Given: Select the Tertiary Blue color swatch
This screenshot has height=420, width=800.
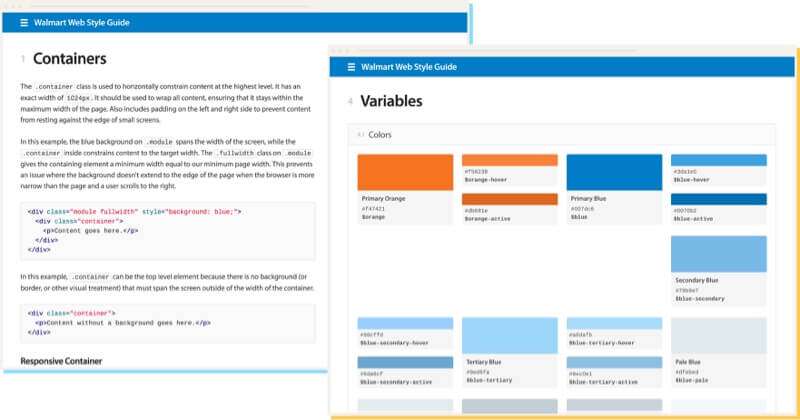Looking at the screenshot, I should click(x=510, y=336).
